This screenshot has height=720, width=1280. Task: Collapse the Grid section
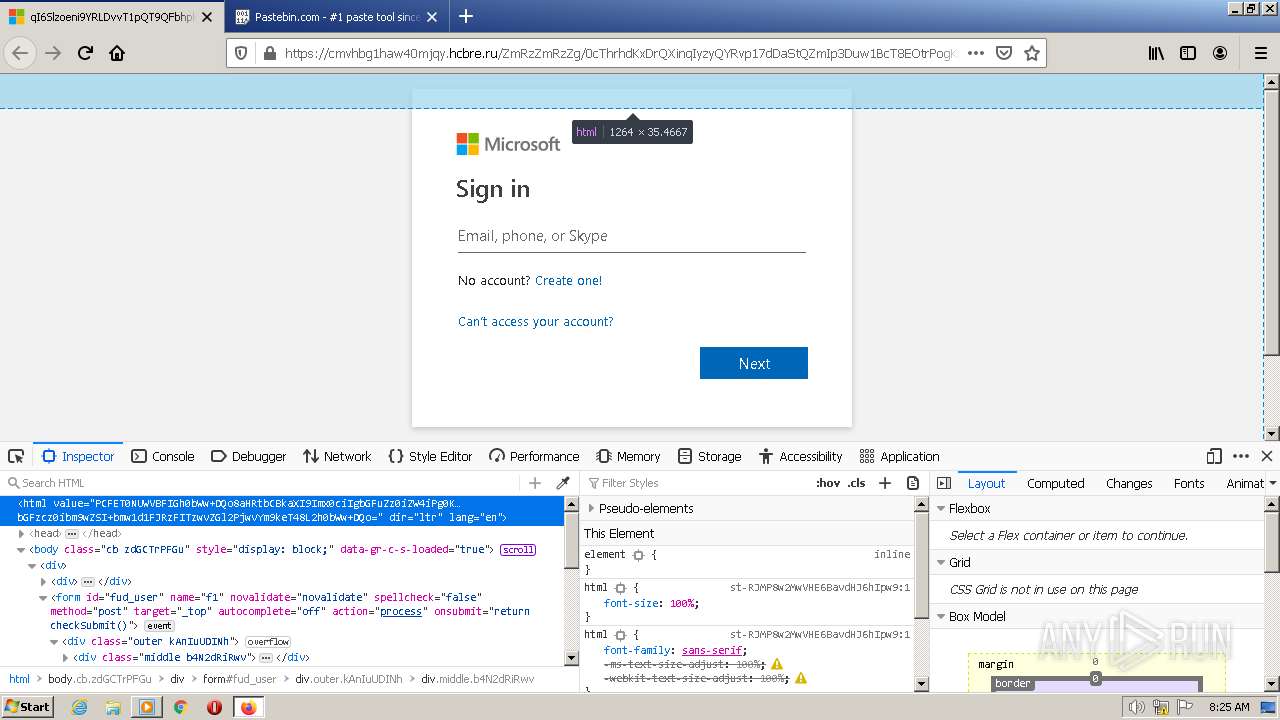[940, 562]
